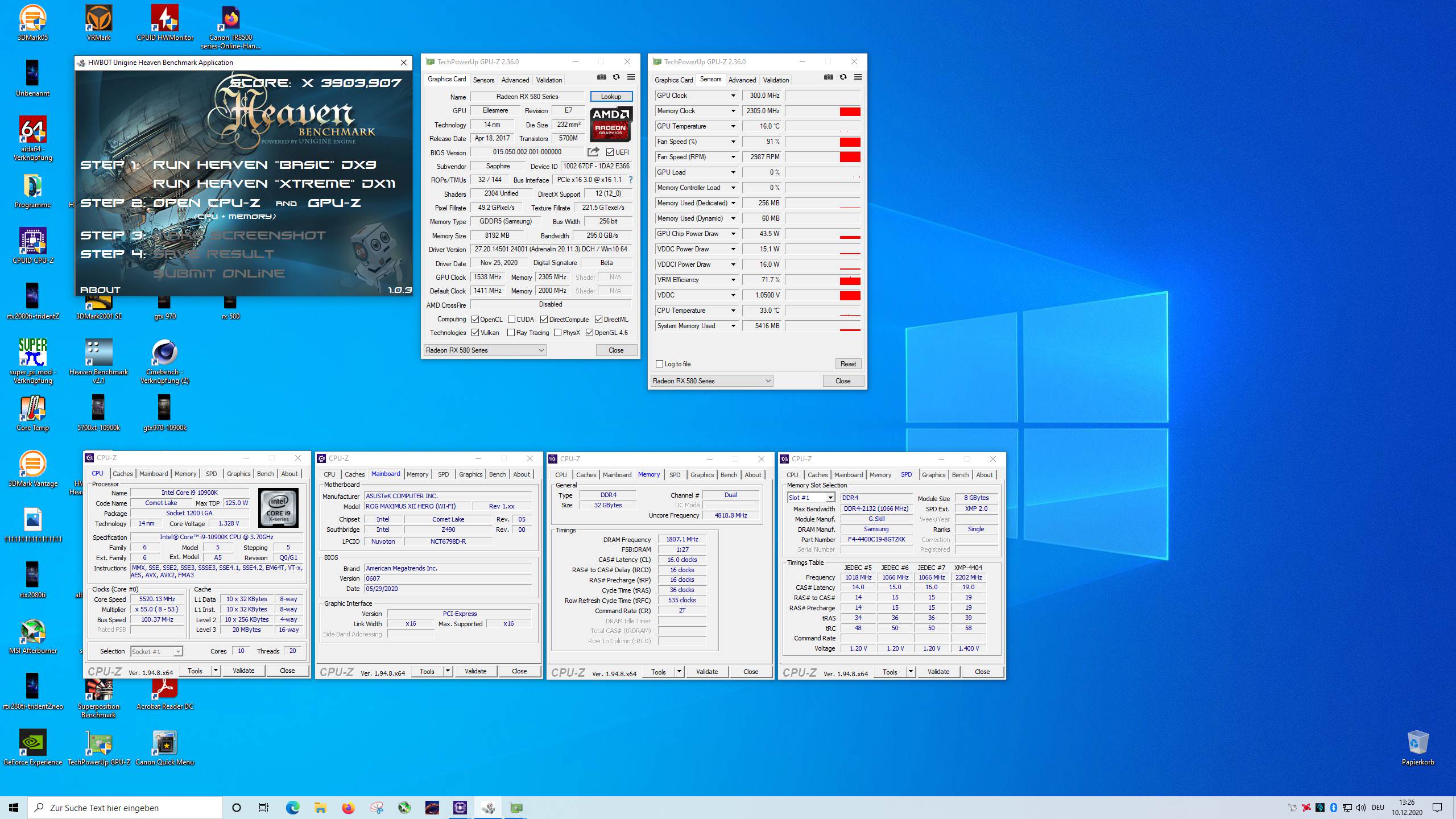1456x819 pixels.
Task: Click RUN HEAVEN XTREME DX11 step
Action: 274,183
